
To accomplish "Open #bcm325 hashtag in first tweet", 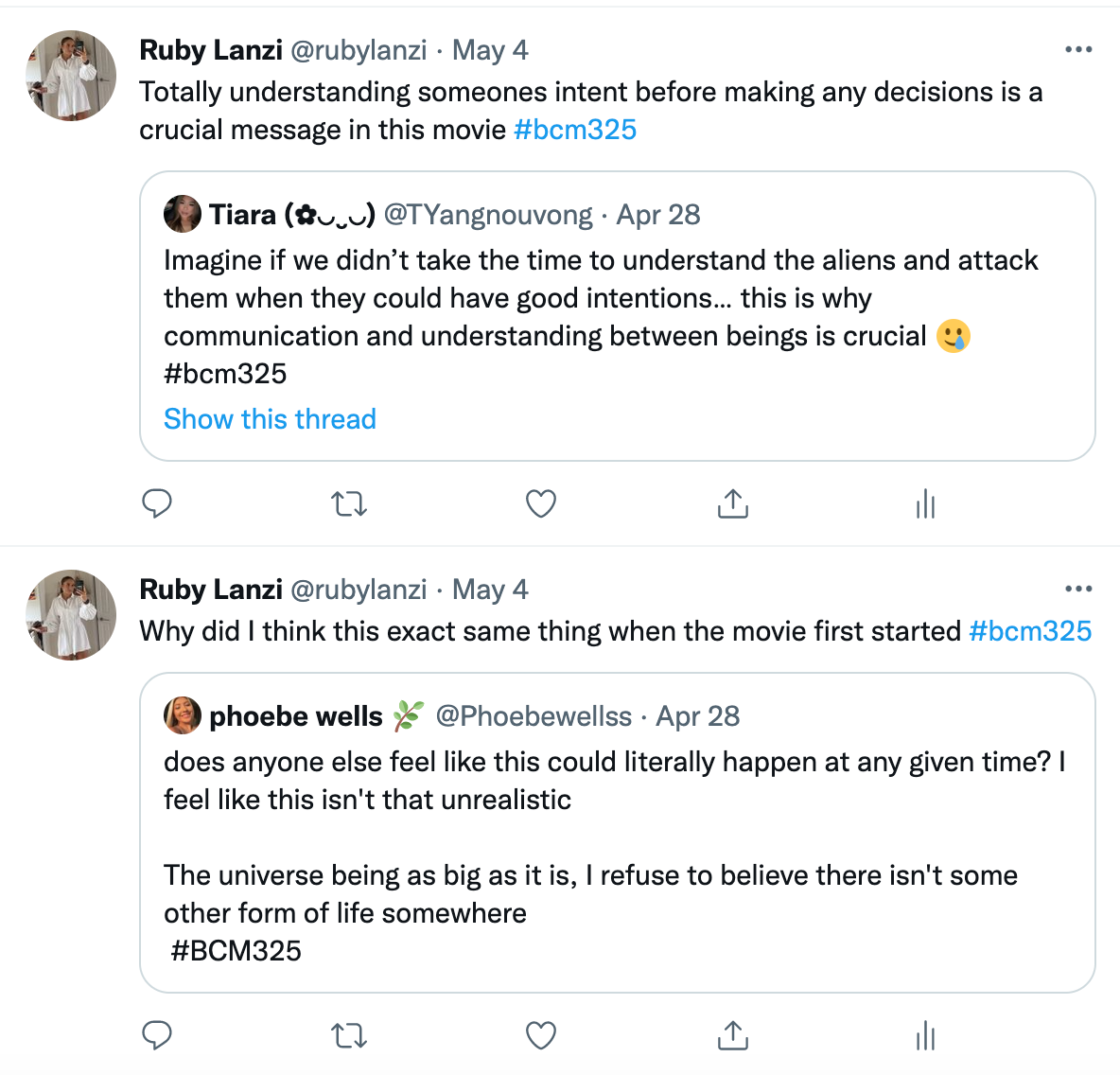I will (x=575, y=130).
